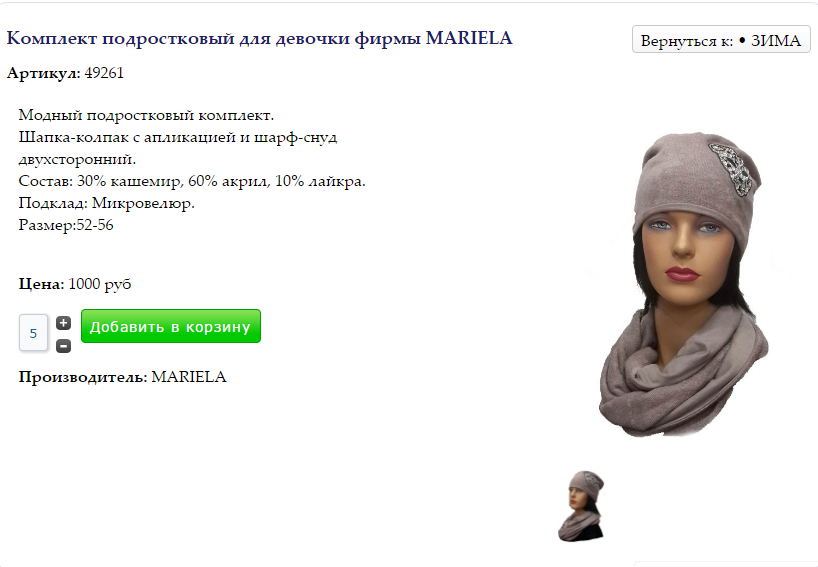
Task: Decrease quantity with the minus icon
Action: 63,345
